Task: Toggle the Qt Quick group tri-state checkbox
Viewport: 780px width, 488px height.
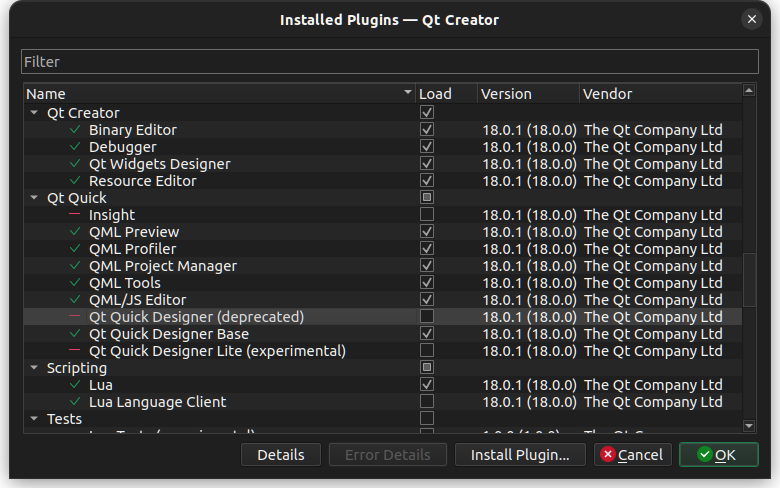Action: (x=427, y=197)
